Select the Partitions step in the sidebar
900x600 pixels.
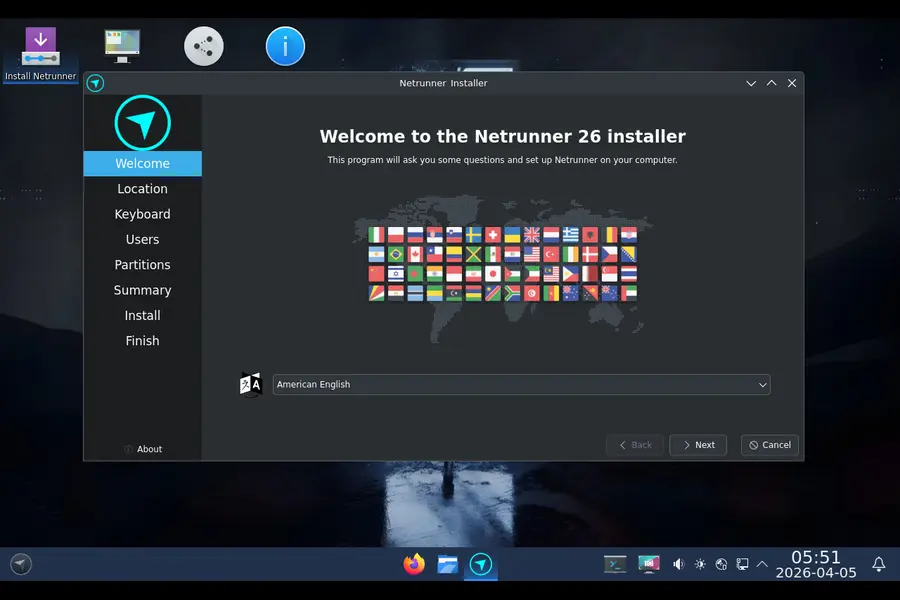click(142, 264)
